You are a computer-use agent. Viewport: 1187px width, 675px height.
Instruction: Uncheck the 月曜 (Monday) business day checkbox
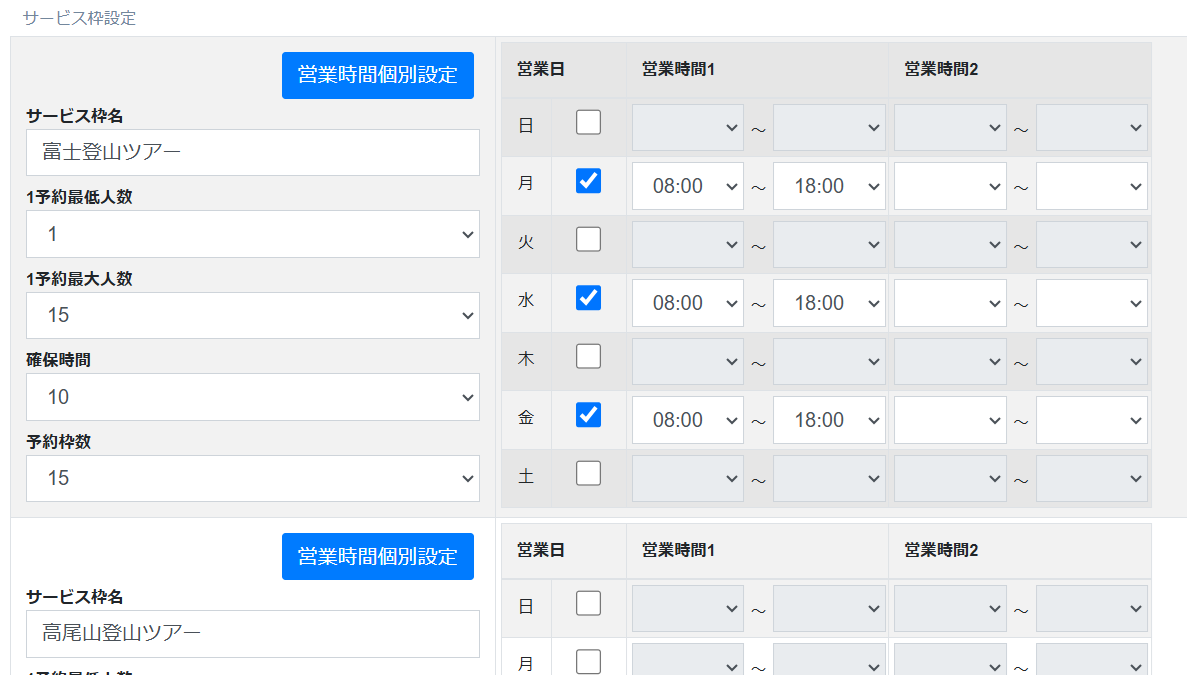tap(588, 181)
